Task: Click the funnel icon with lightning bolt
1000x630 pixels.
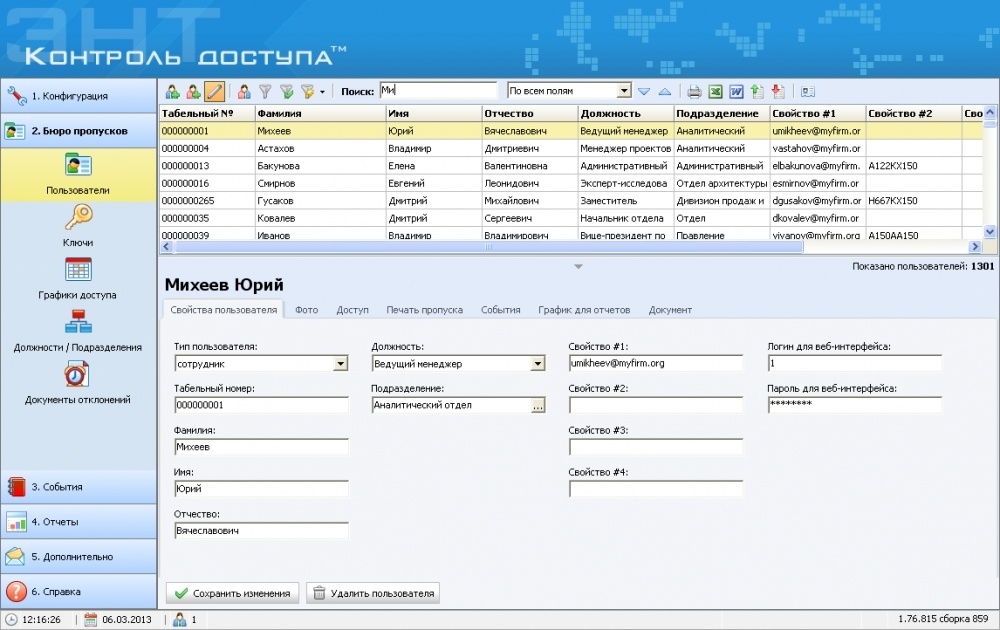Action: [307, 92]
